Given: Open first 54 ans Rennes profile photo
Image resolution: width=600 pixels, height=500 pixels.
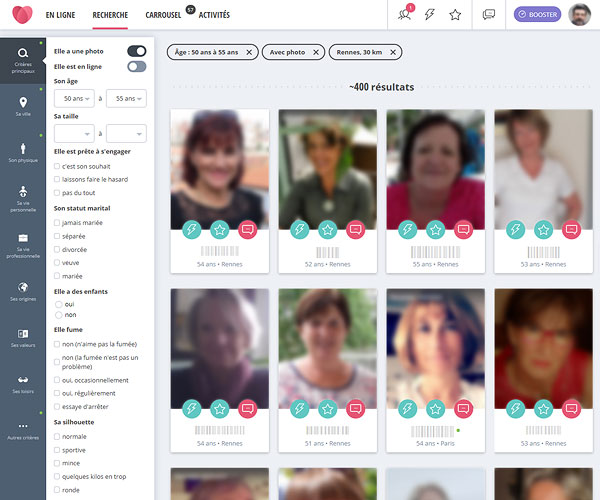Looking at the screenshot, I should pos(220,169).
